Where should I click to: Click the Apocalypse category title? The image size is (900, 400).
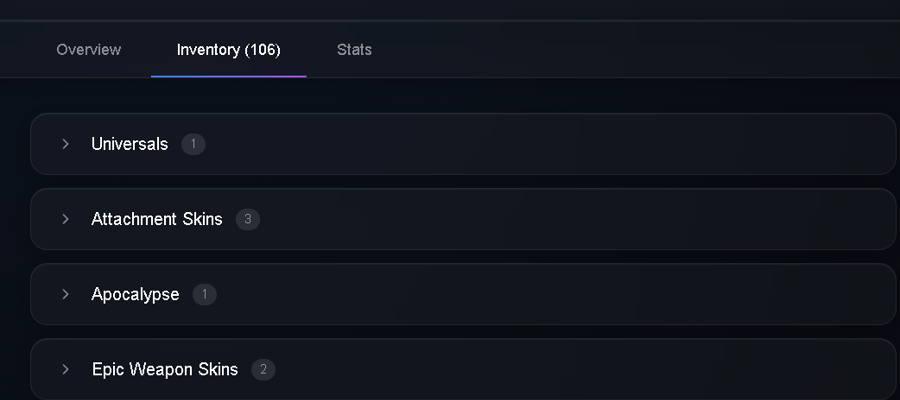coord(135,294)
